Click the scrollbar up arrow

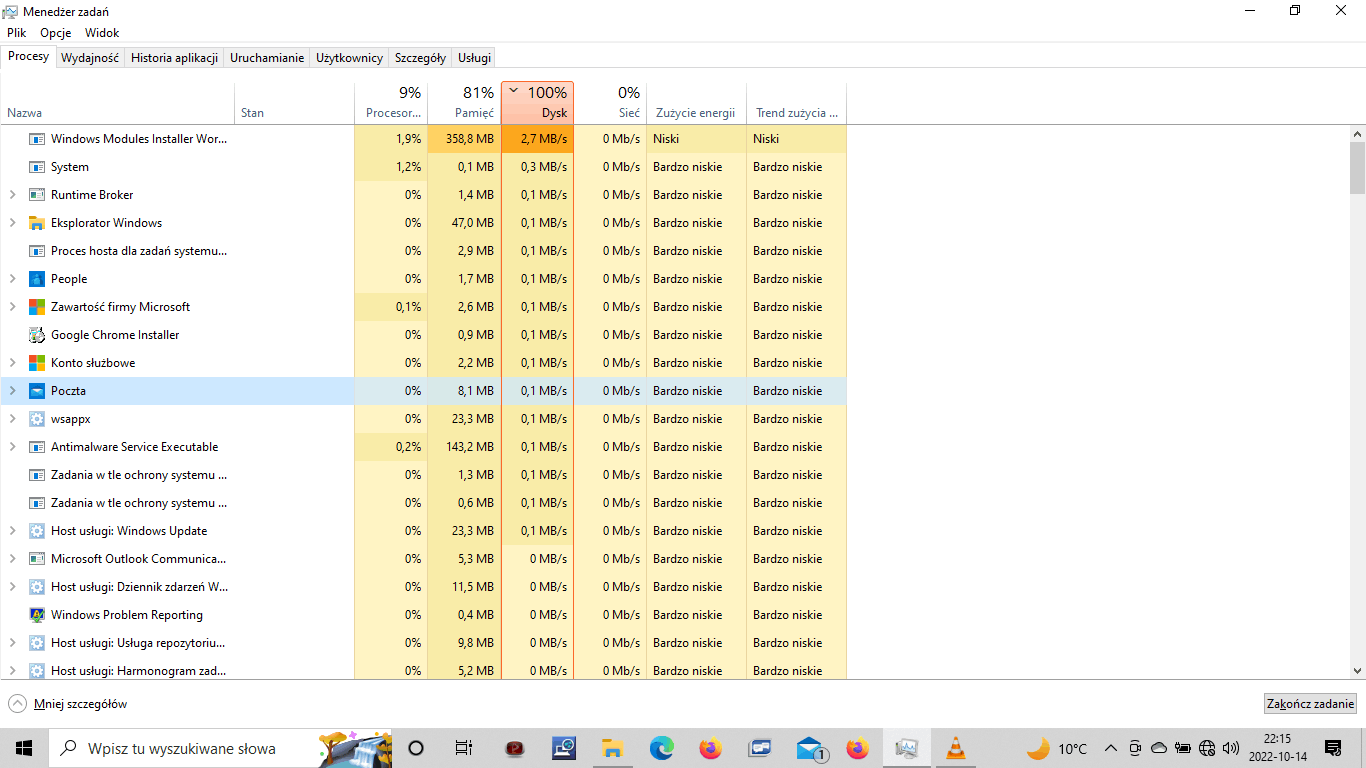click(1357, 133)
